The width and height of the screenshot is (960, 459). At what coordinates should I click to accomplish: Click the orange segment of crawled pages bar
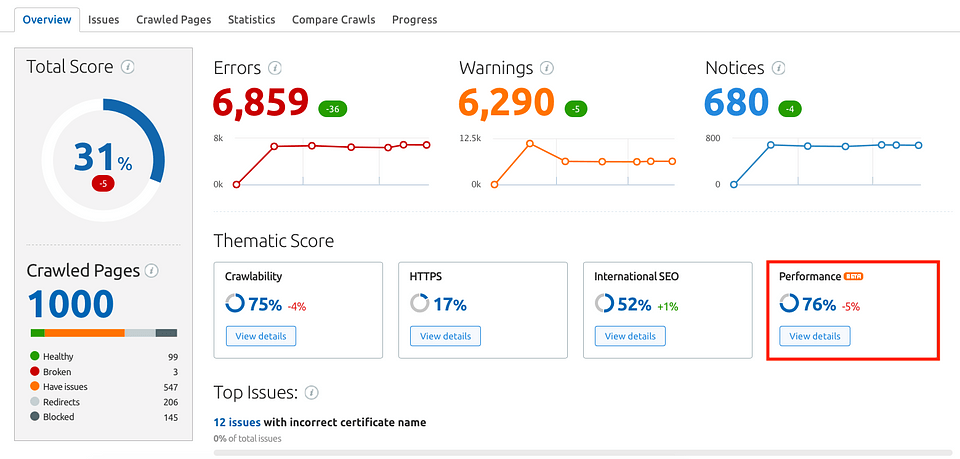(84, 333)
